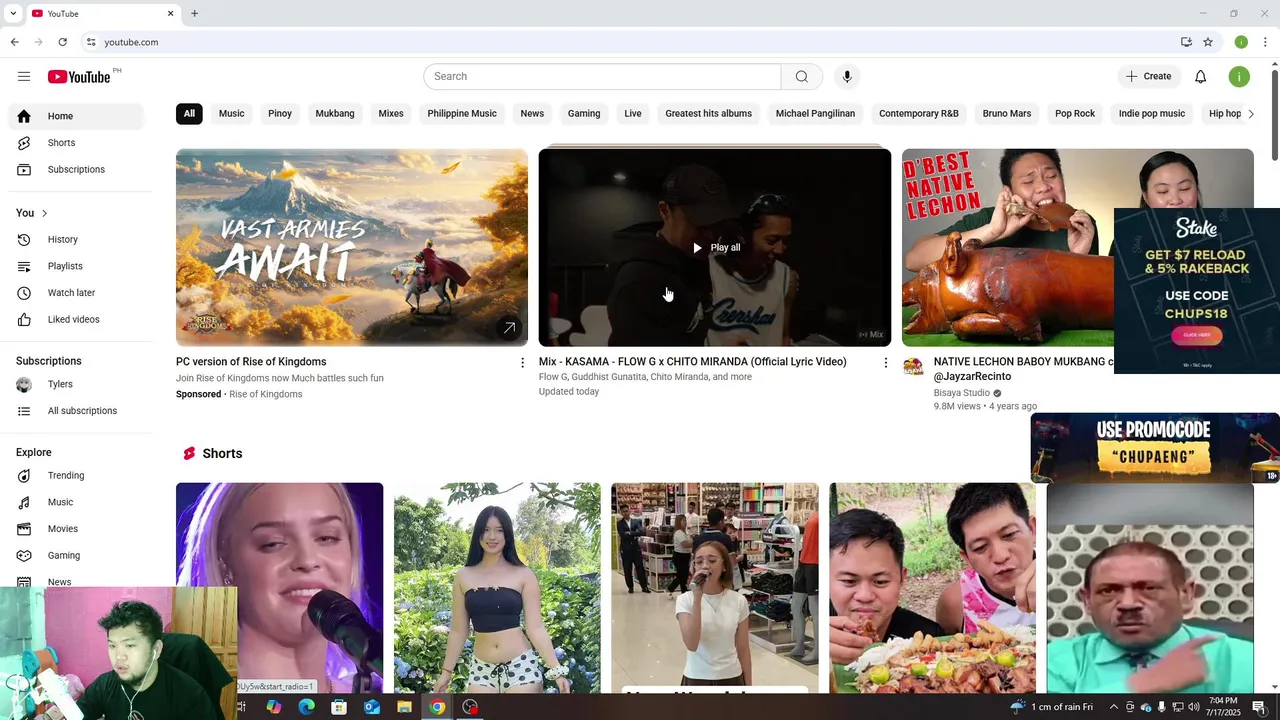This screenshot has height=720, width=1280.
Task: Open the Chrome tab search dropdown
Action: pos(12,13)
